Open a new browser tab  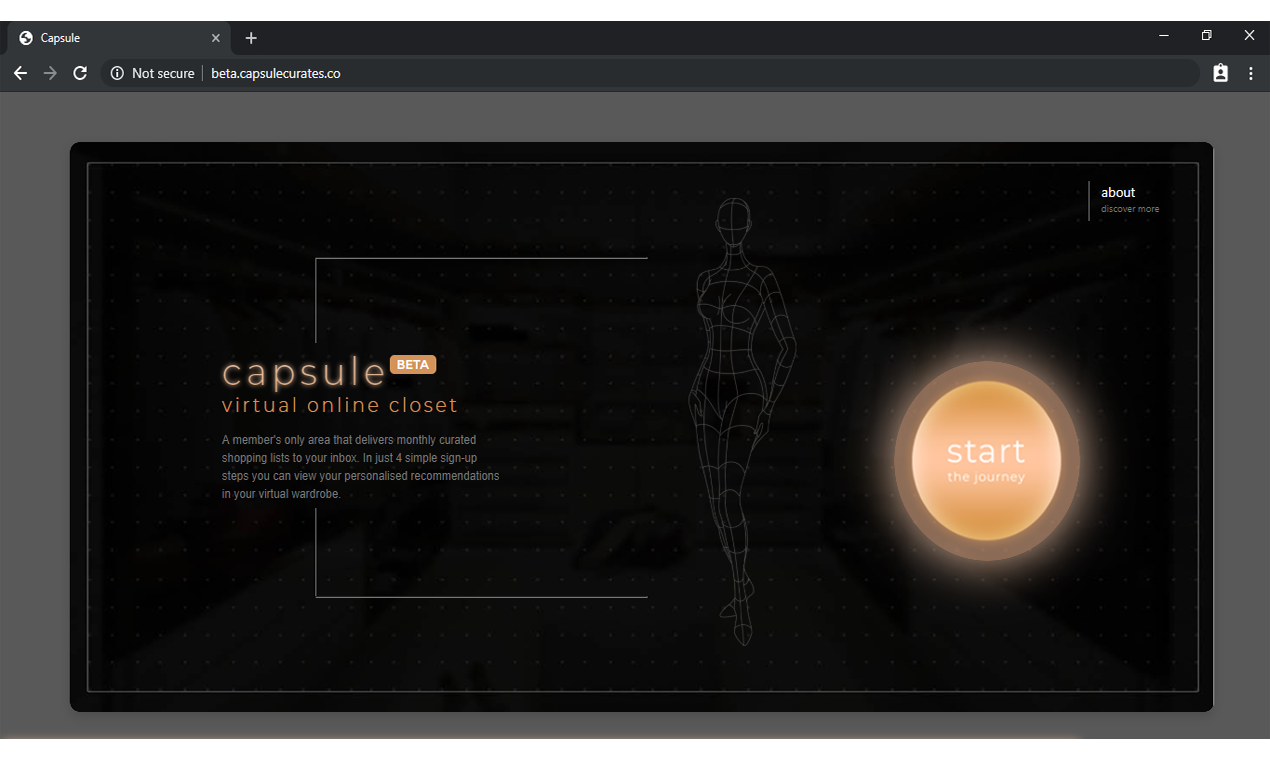click(x=250, y=38)
